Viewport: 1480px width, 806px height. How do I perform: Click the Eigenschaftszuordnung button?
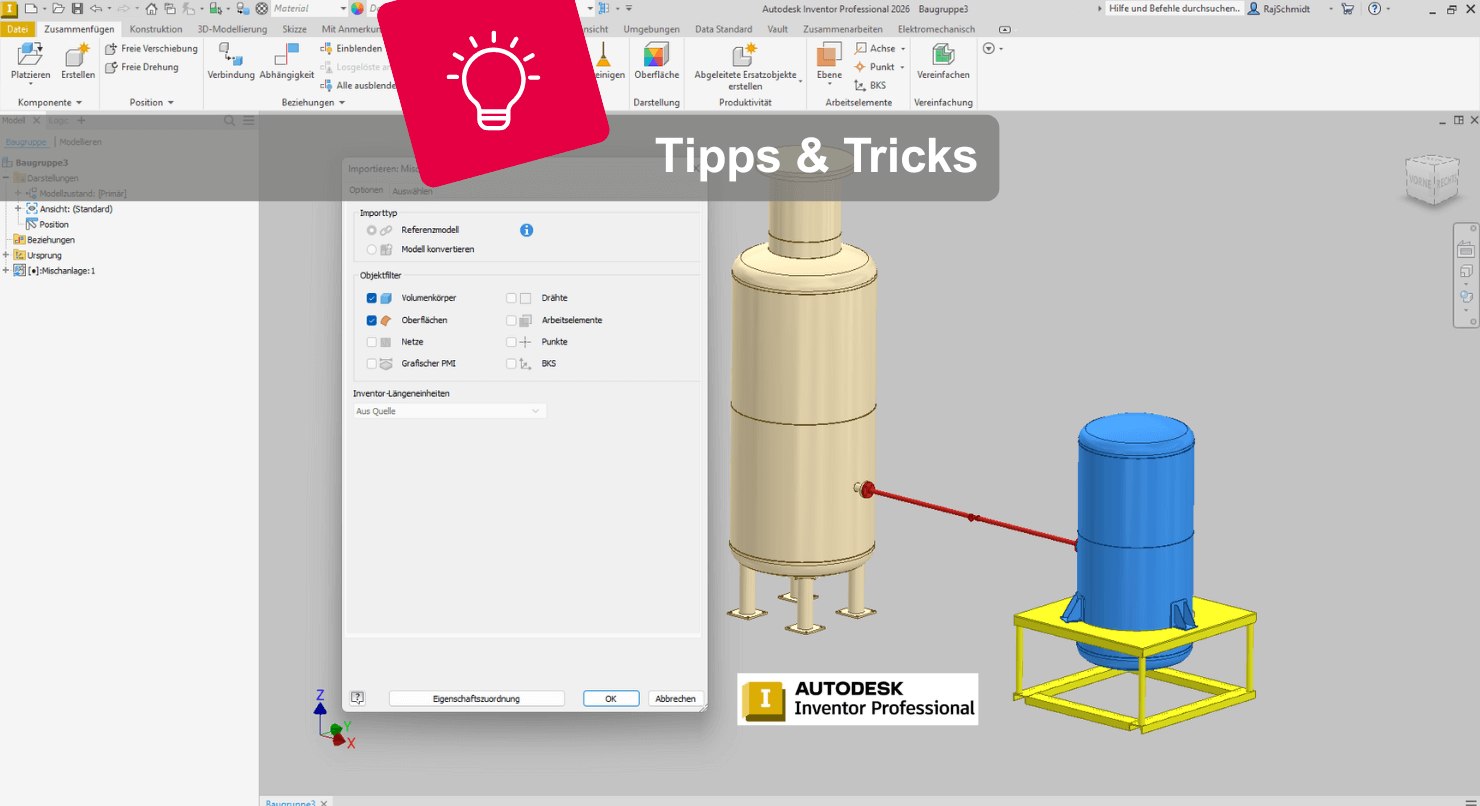(477, 699)
